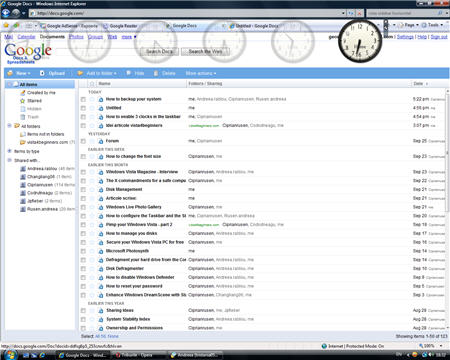The width and height of the screenshot is (450, 360).
Task: Open the Tools menu
Action: point(433,25)
